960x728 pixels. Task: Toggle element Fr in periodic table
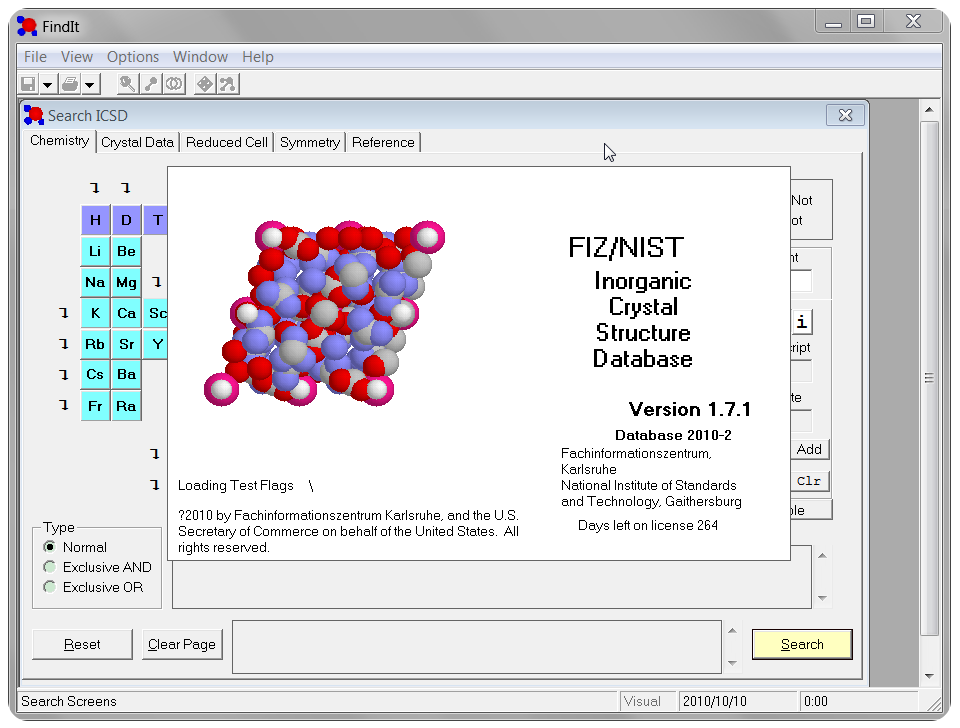coord(96,406)
